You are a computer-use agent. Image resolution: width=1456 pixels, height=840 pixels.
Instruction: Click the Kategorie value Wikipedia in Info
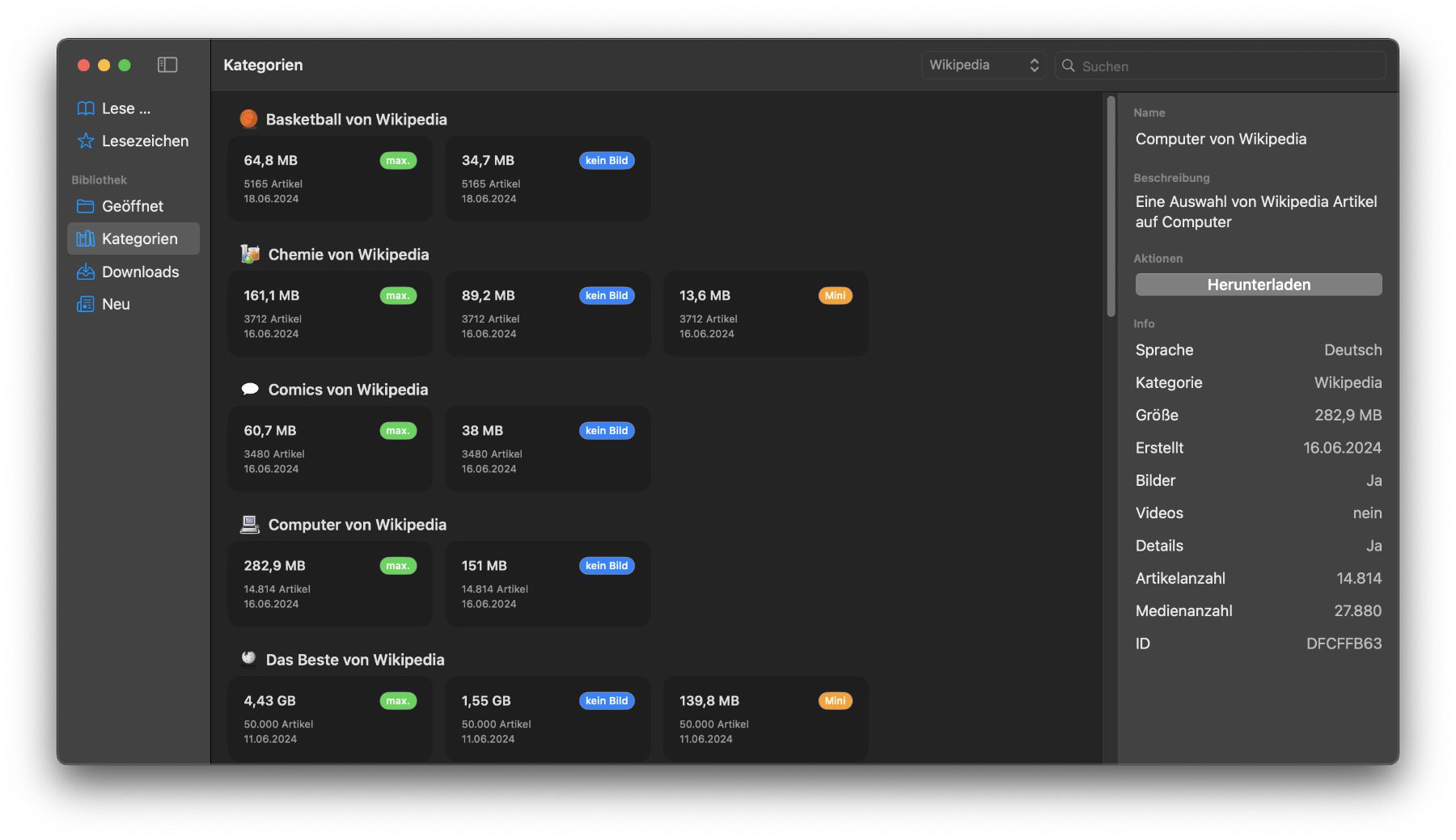(x=1348, y=382)
